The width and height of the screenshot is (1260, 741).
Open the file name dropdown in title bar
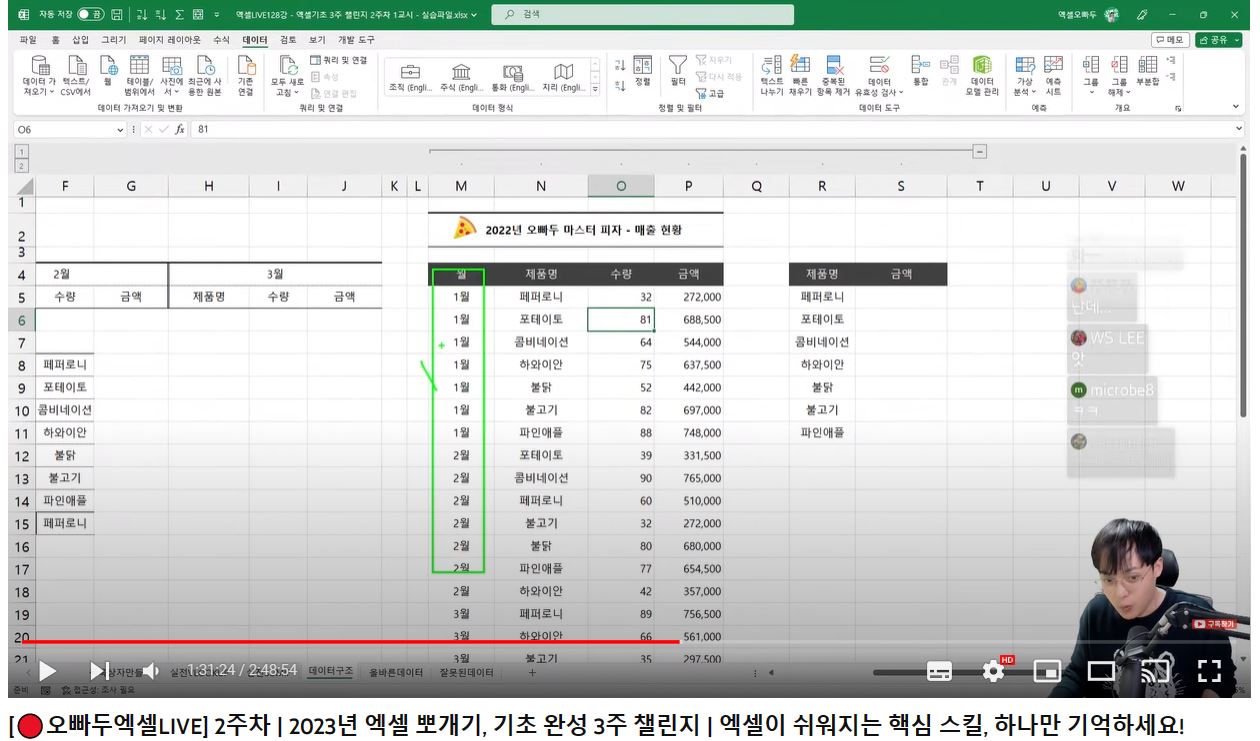click(x=473, y=15)
